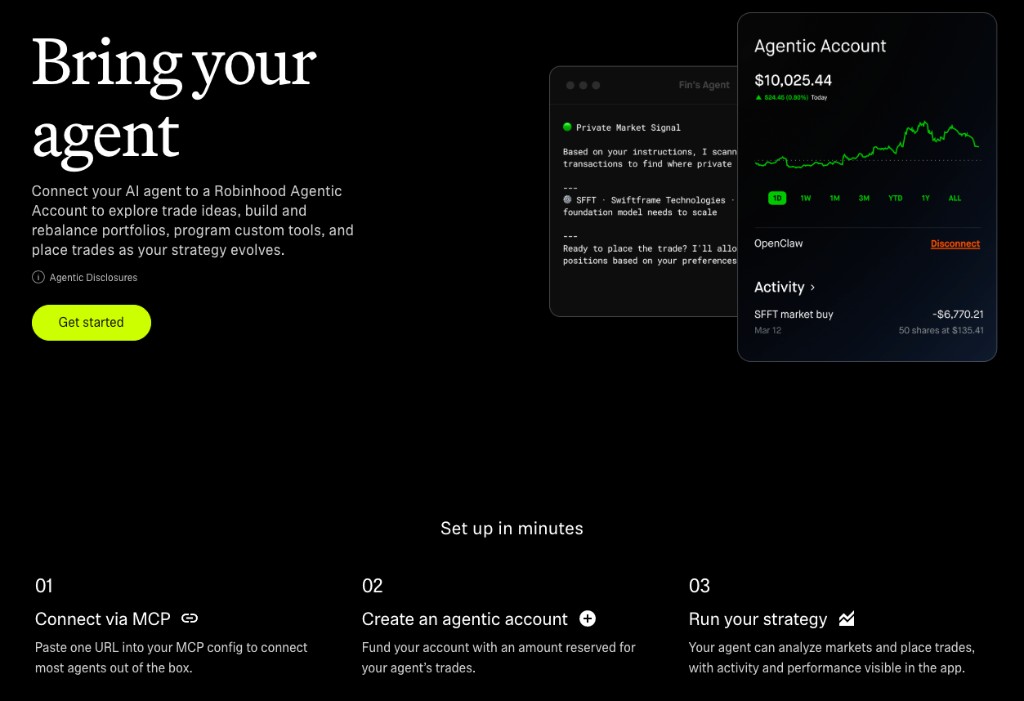The height and width of the screenshot is (701, 1024).
Task: Click the step number 01
Action: click(x=44, y=585)
